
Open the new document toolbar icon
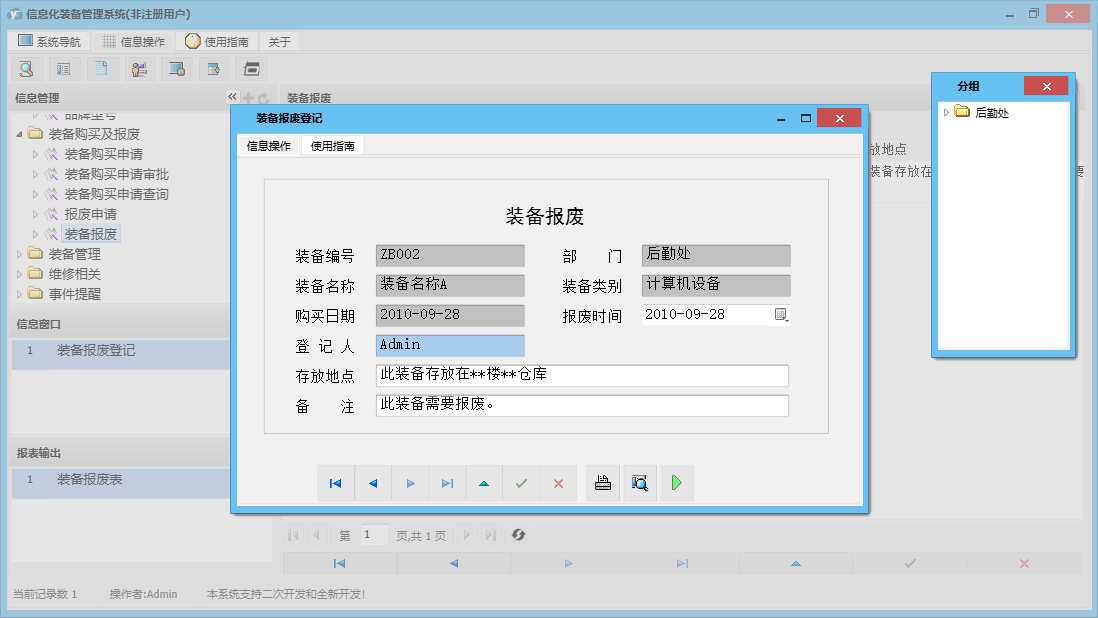point(102,69)
